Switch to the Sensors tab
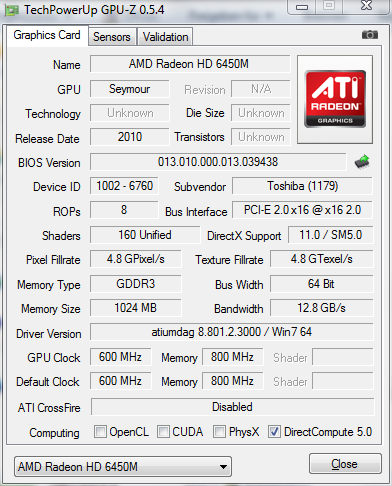This screenshot has width=392, height=486. (x=112, y=37)
